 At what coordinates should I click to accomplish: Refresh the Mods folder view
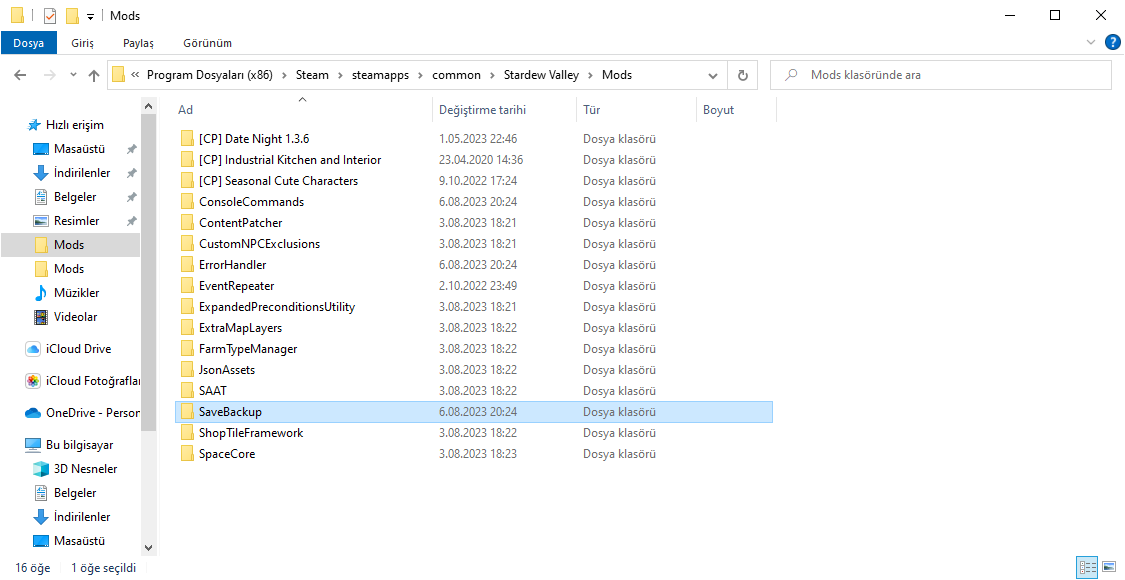tap(743, 75)
